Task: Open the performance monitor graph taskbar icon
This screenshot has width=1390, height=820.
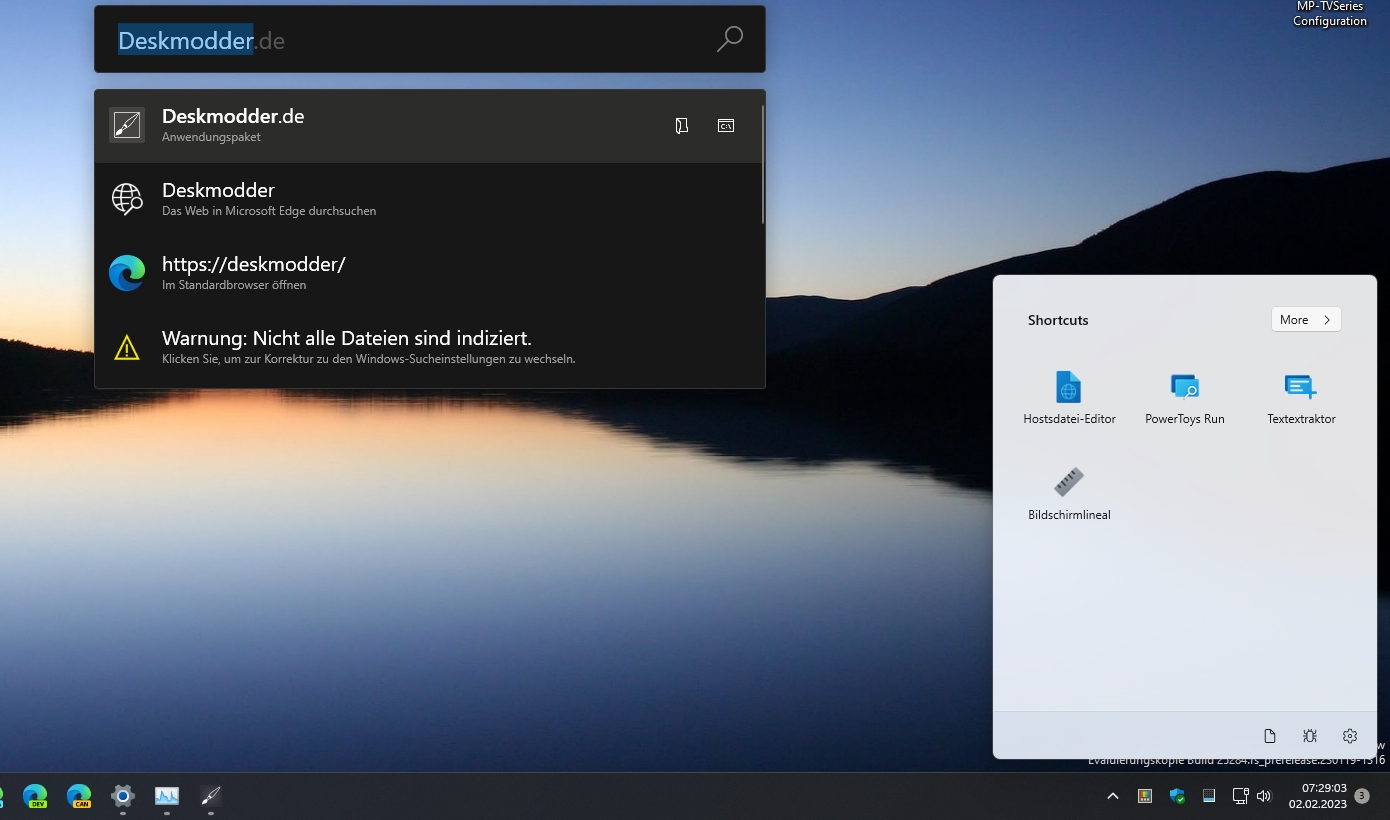Action: [167, 796]
